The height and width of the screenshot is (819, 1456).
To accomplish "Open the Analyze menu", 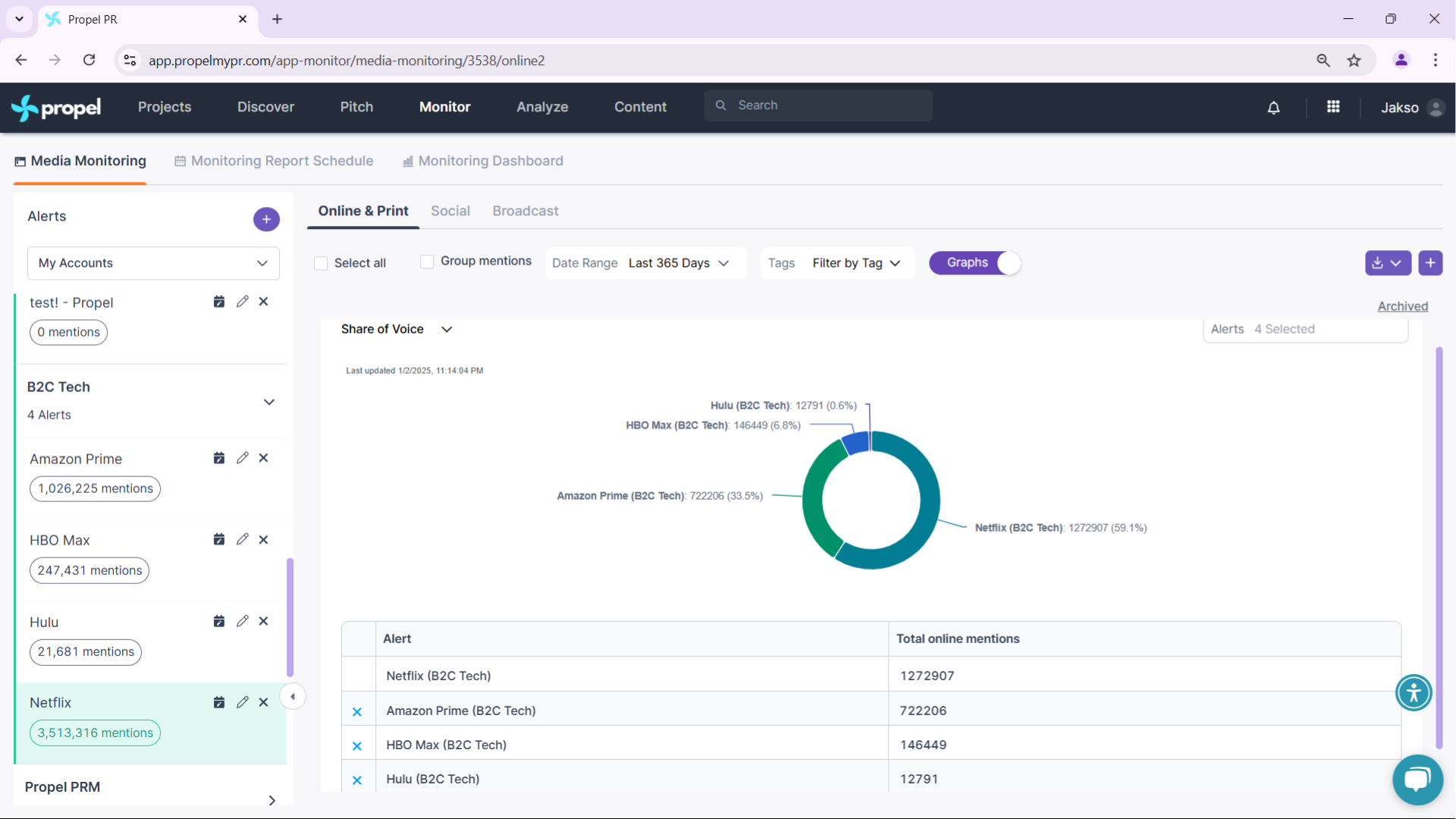I will [x=542, y=107].
